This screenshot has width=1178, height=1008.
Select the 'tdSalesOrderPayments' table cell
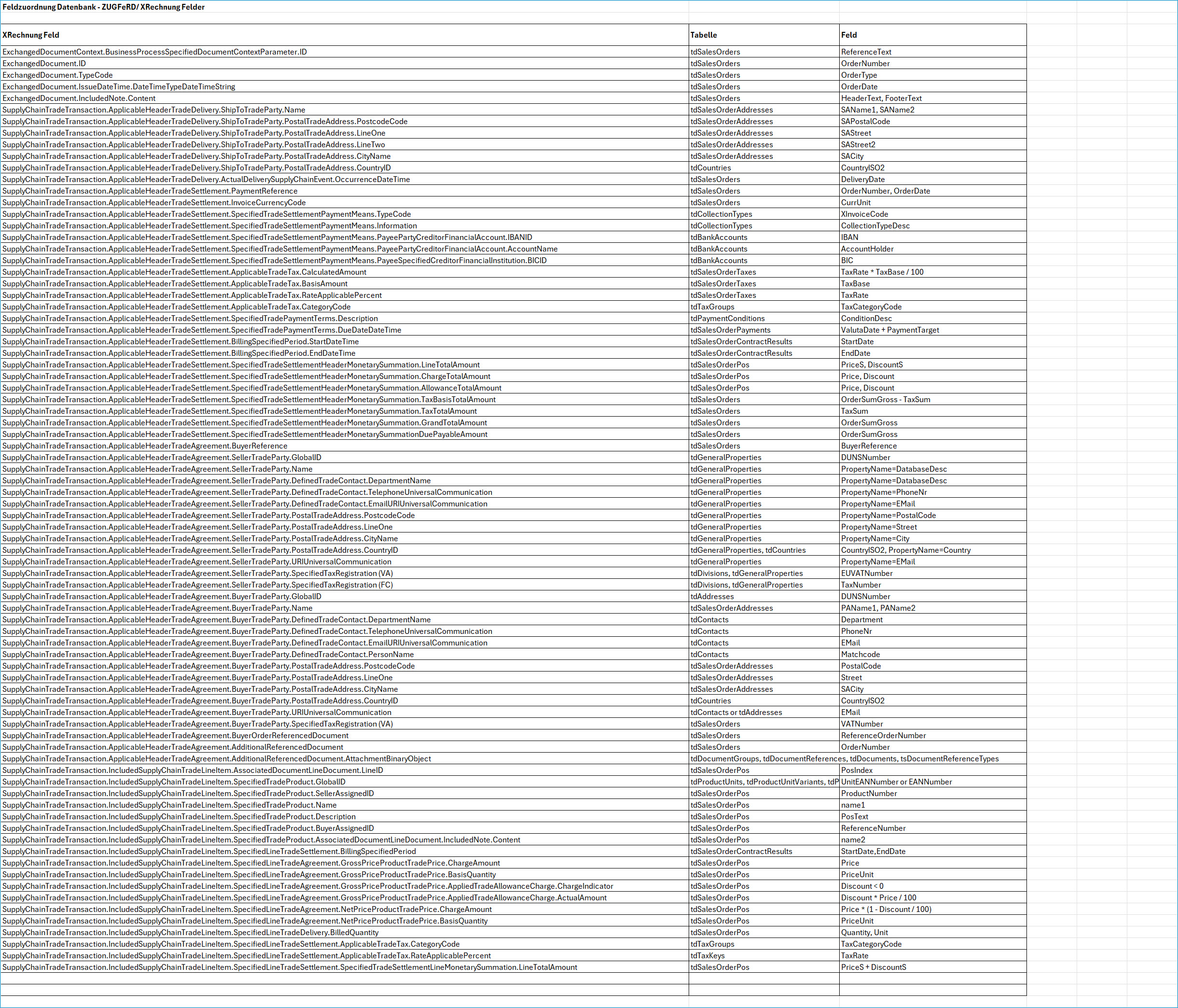pyautogui.click(x=763, y=330)
